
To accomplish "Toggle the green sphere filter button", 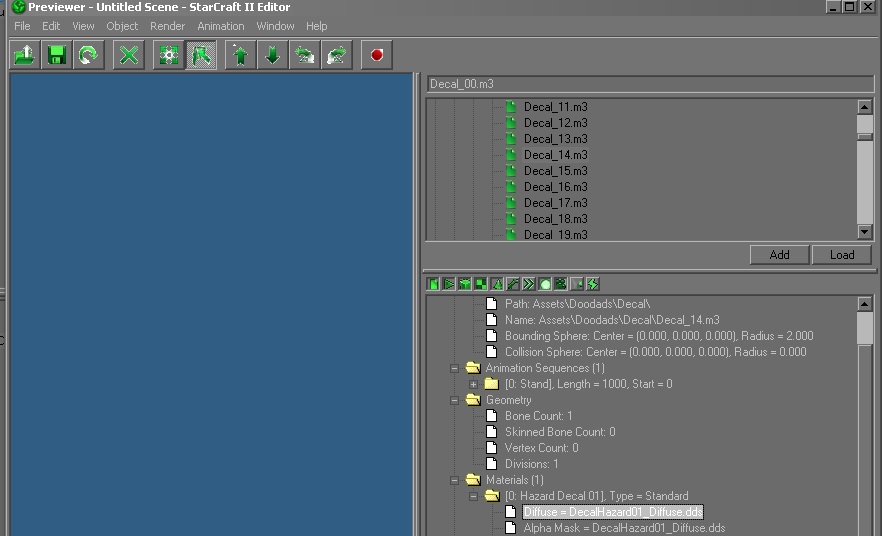I will (545, 284).
